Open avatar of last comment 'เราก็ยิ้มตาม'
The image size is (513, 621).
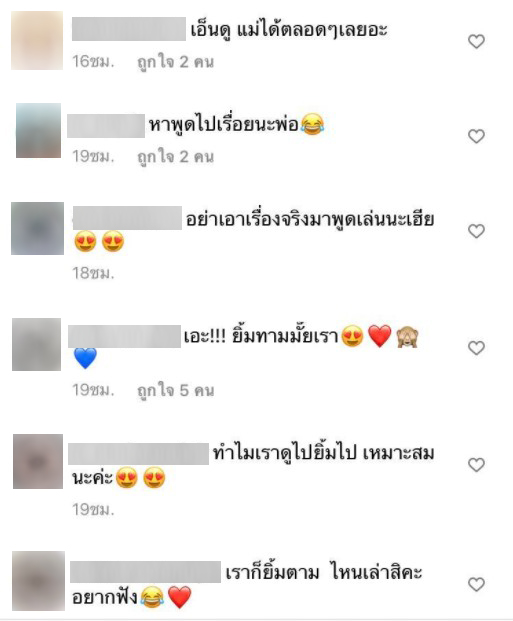38,581
